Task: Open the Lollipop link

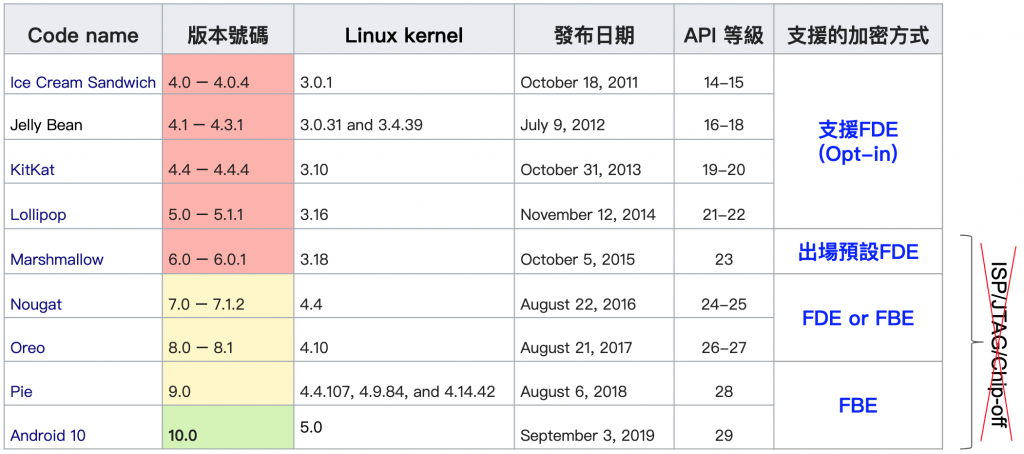Action: [x=38, y=215]
